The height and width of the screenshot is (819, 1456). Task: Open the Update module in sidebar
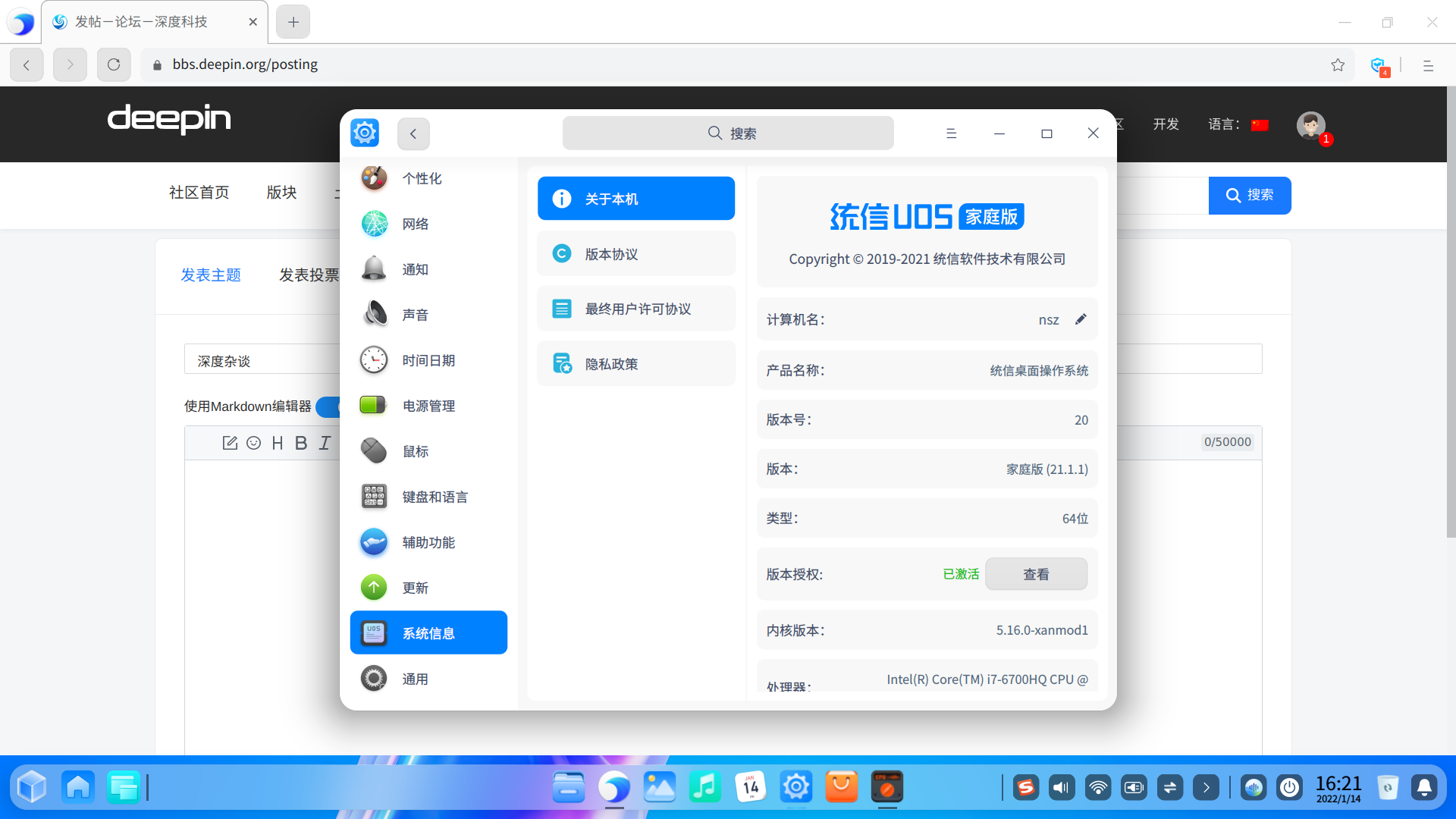click(415, 588)
